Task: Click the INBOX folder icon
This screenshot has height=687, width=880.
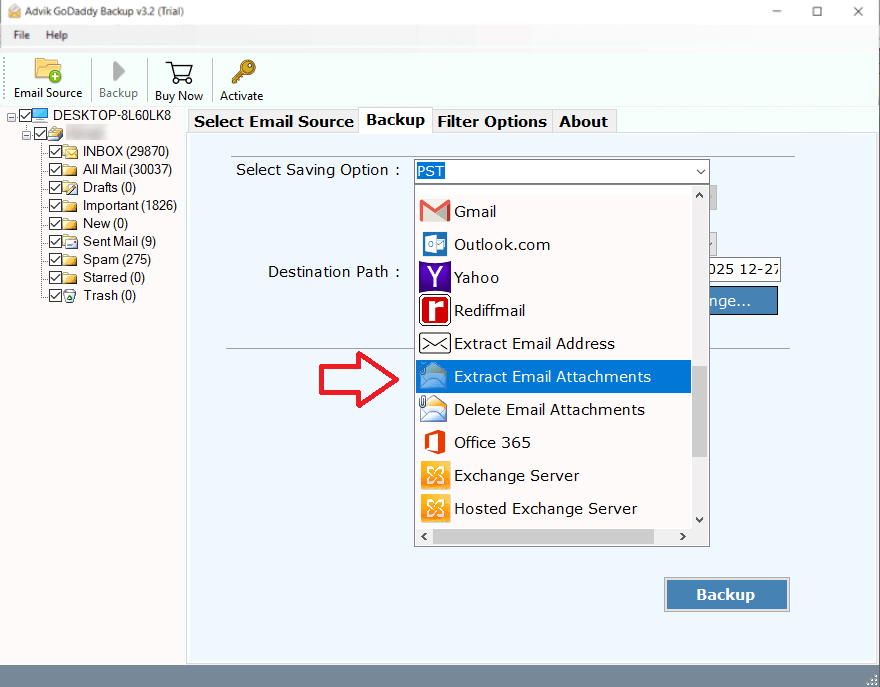Action: [x=71, y=152]
